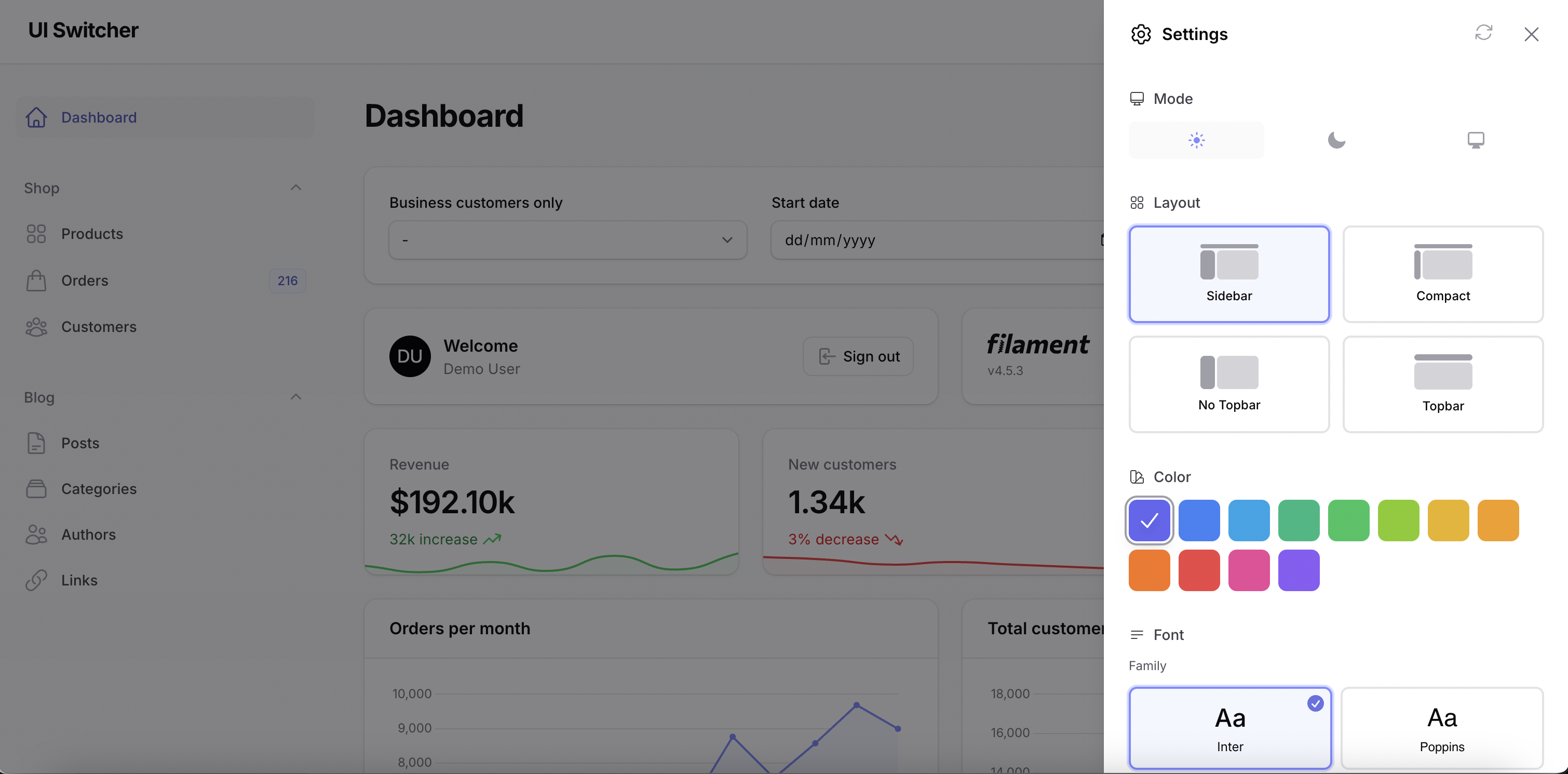Reset settings with the refresh icon
Viewport: 1568px width, 774px height.
point(1483,32)
